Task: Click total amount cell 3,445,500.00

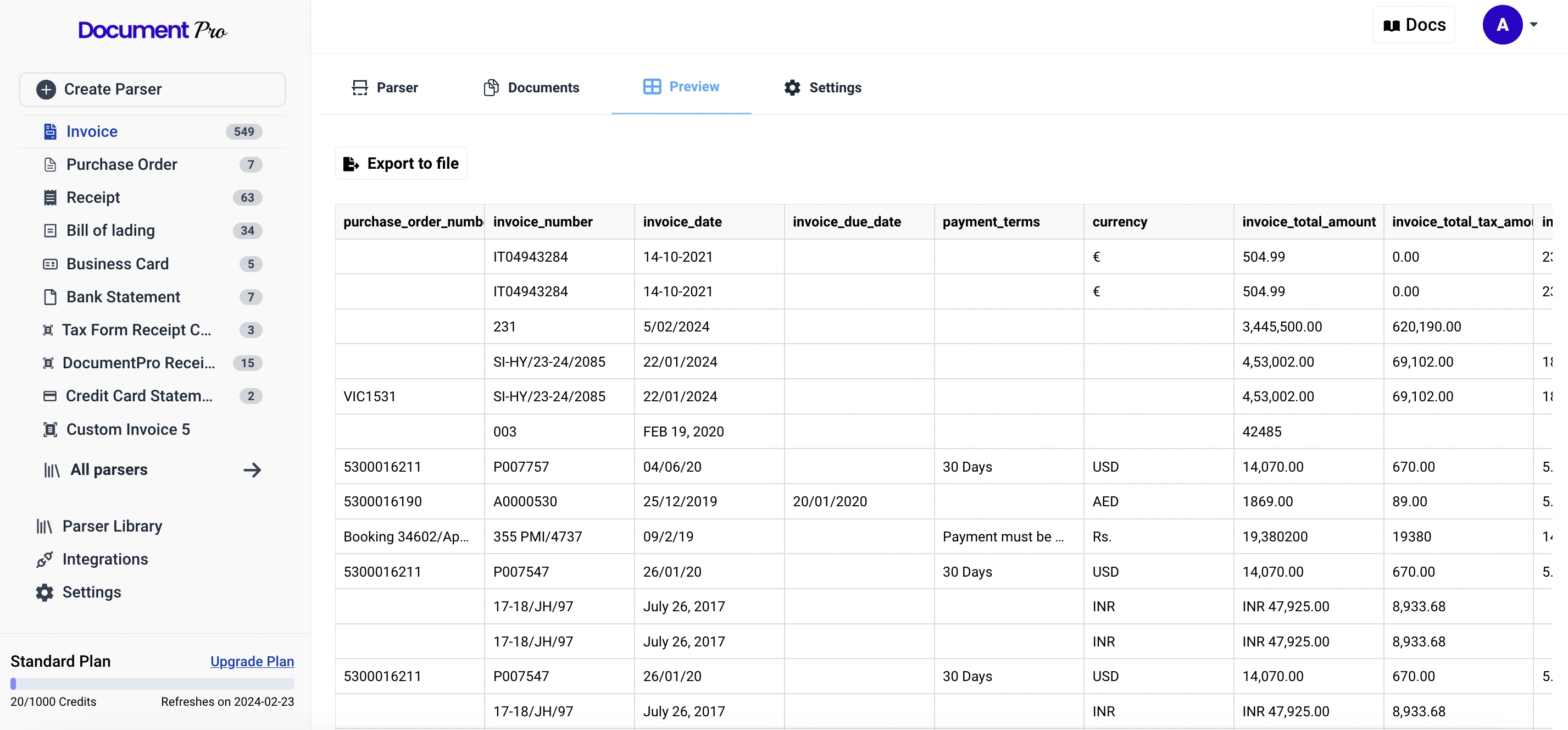Action: [1309, 327]
